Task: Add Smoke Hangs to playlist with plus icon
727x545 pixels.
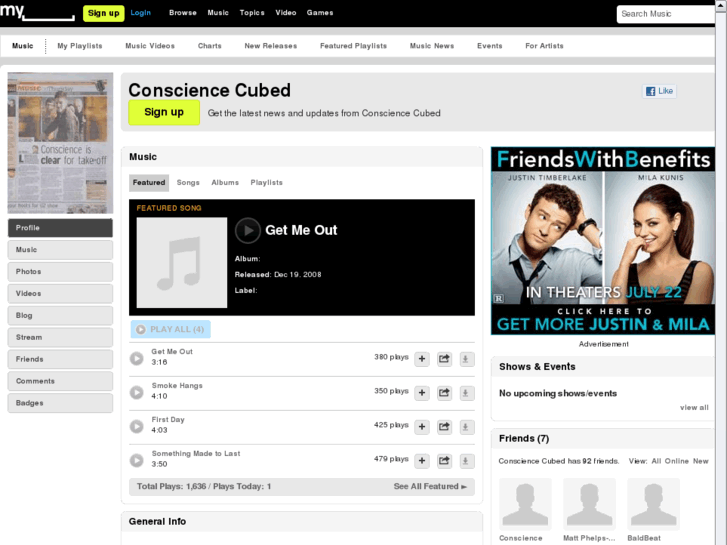Action: (422, 393)
